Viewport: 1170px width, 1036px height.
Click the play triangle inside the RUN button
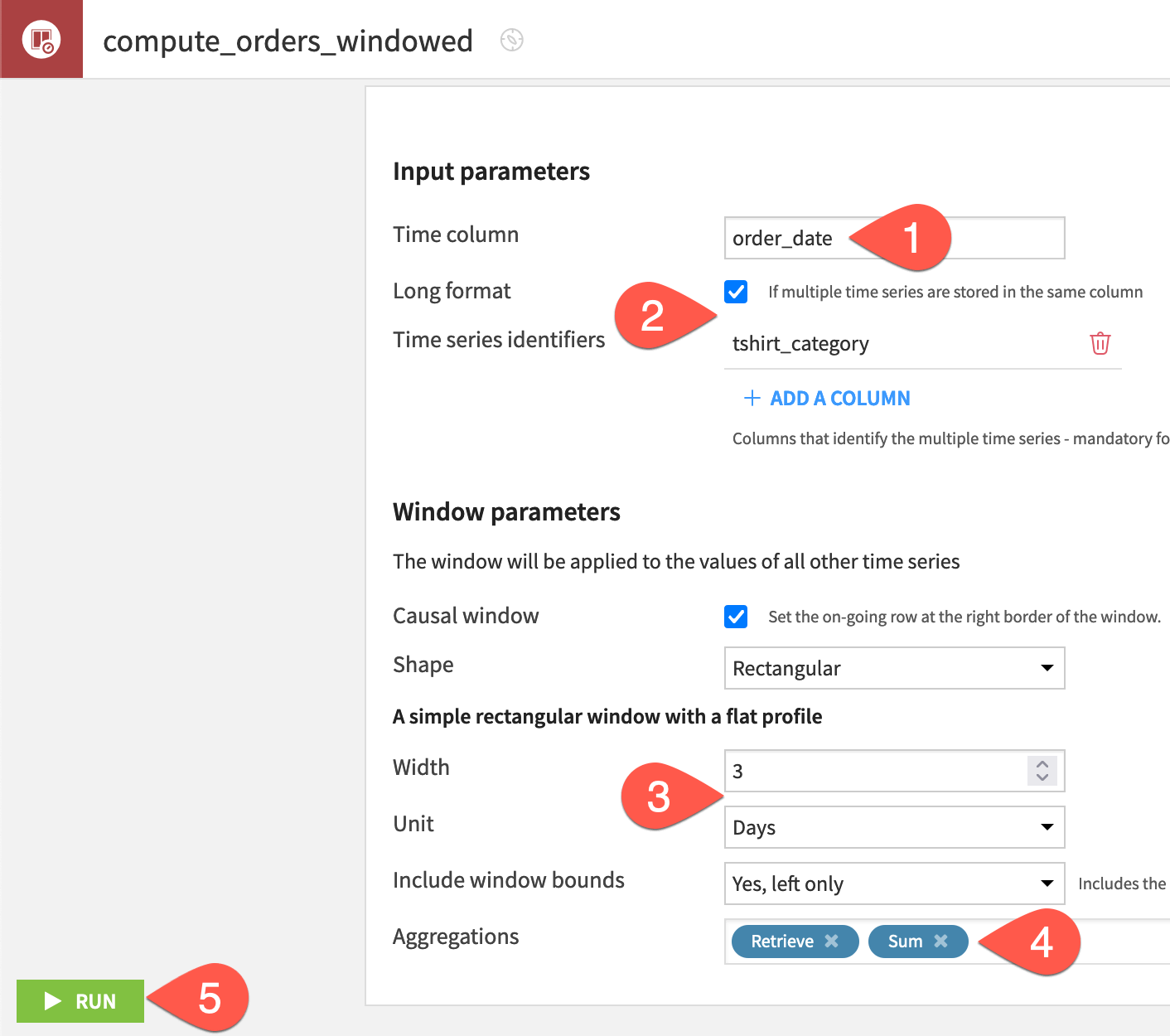pos(52,1001)
